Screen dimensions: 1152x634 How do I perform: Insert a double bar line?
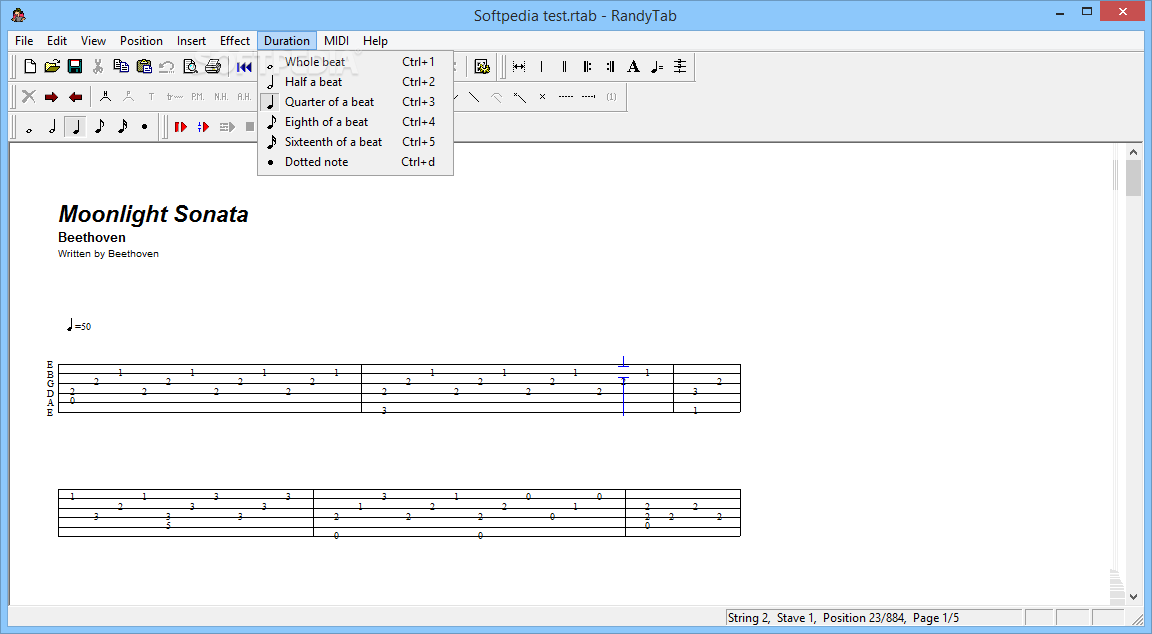[x=564, y=67]
